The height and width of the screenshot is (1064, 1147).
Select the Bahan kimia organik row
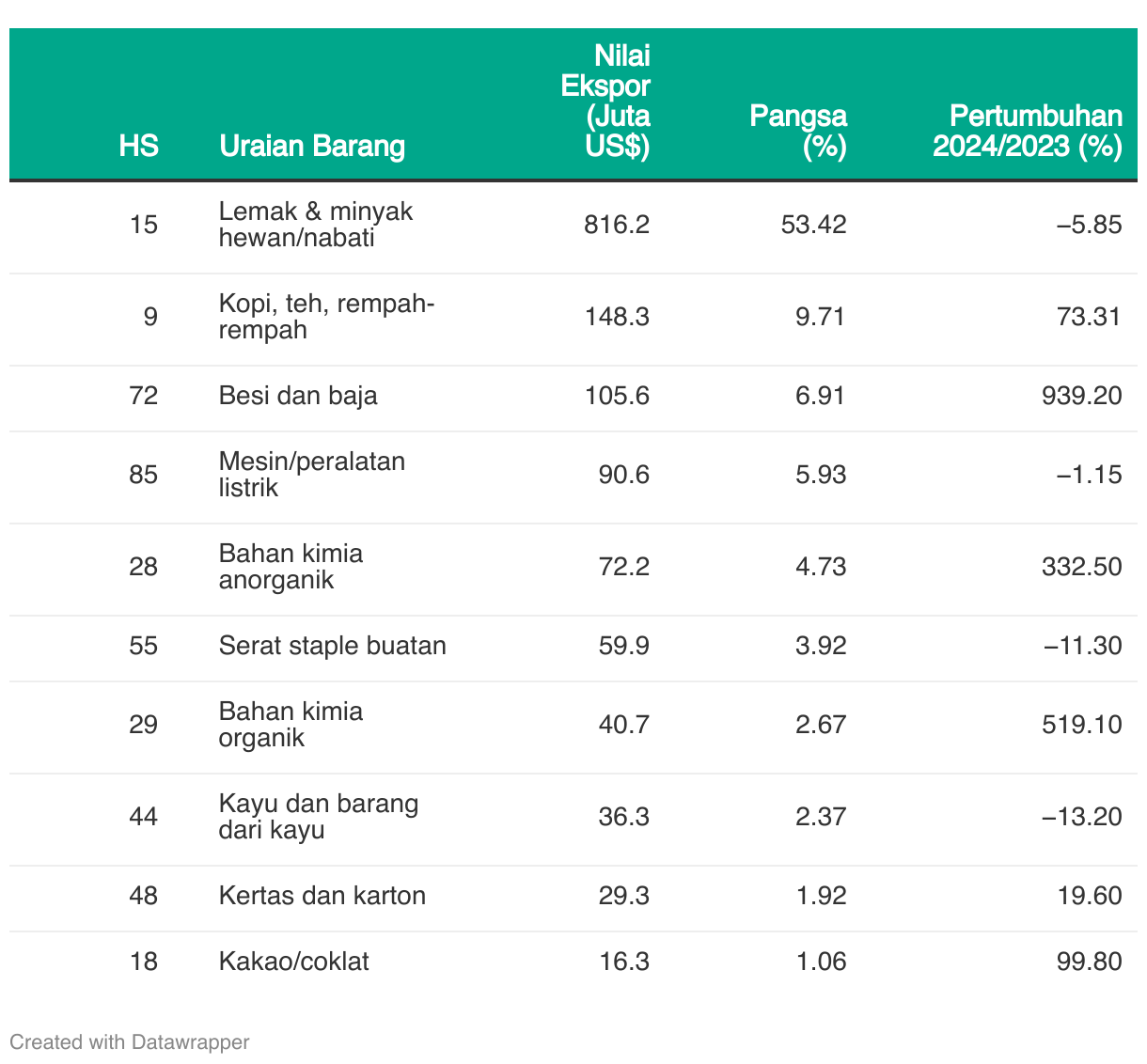coord(573,725)
